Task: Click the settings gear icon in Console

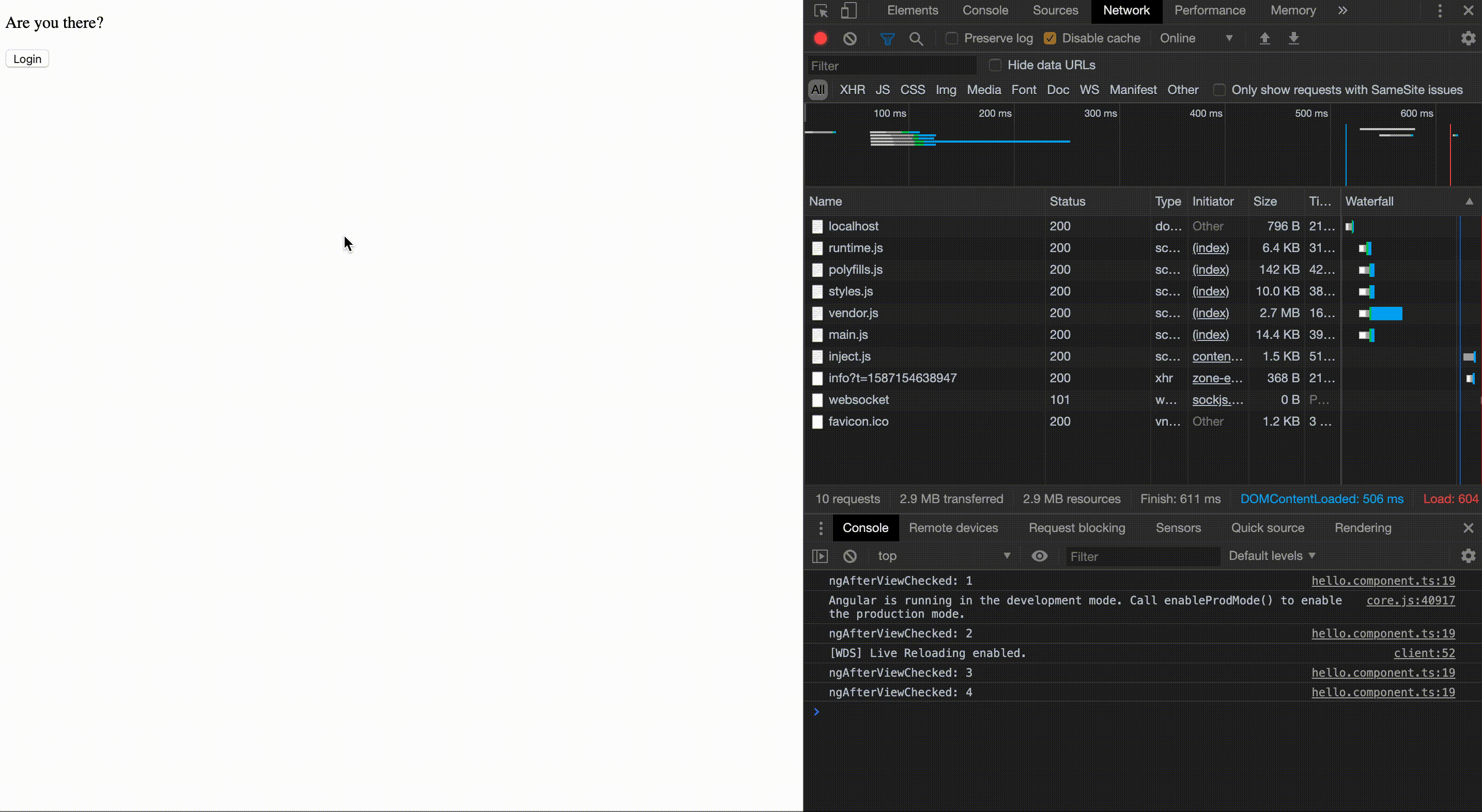Action: [x=1468, y=556]
